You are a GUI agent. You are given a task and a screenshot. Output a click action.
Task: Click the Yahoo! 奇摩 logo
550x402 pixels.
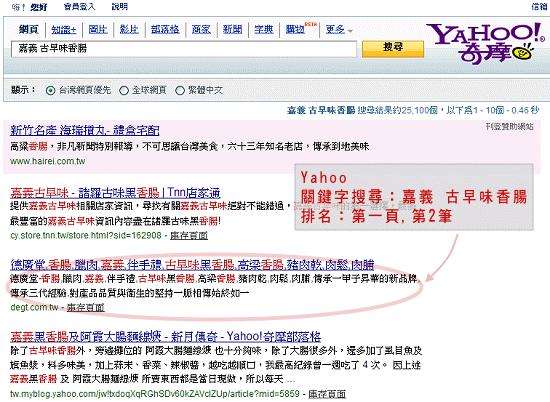tap(485, 43)
